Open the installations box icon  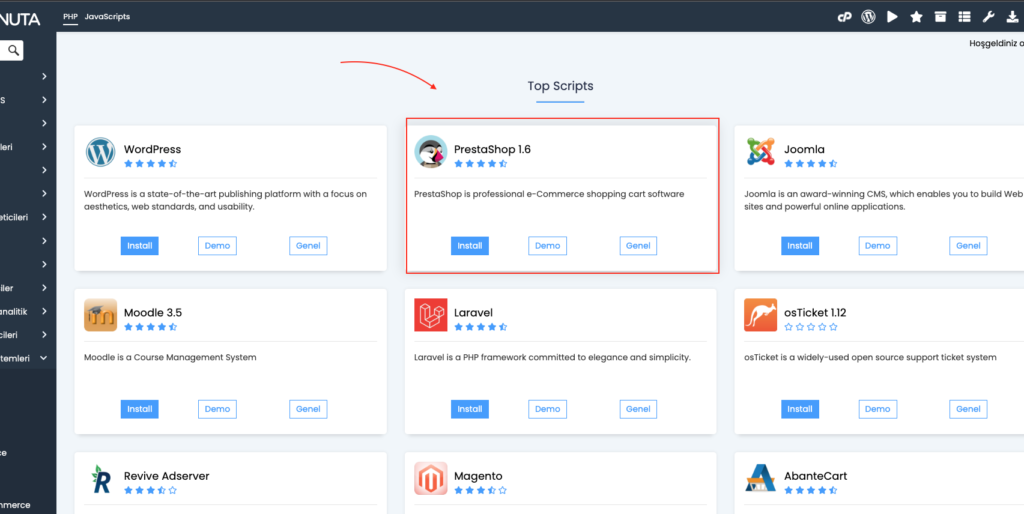click(940, 17)
